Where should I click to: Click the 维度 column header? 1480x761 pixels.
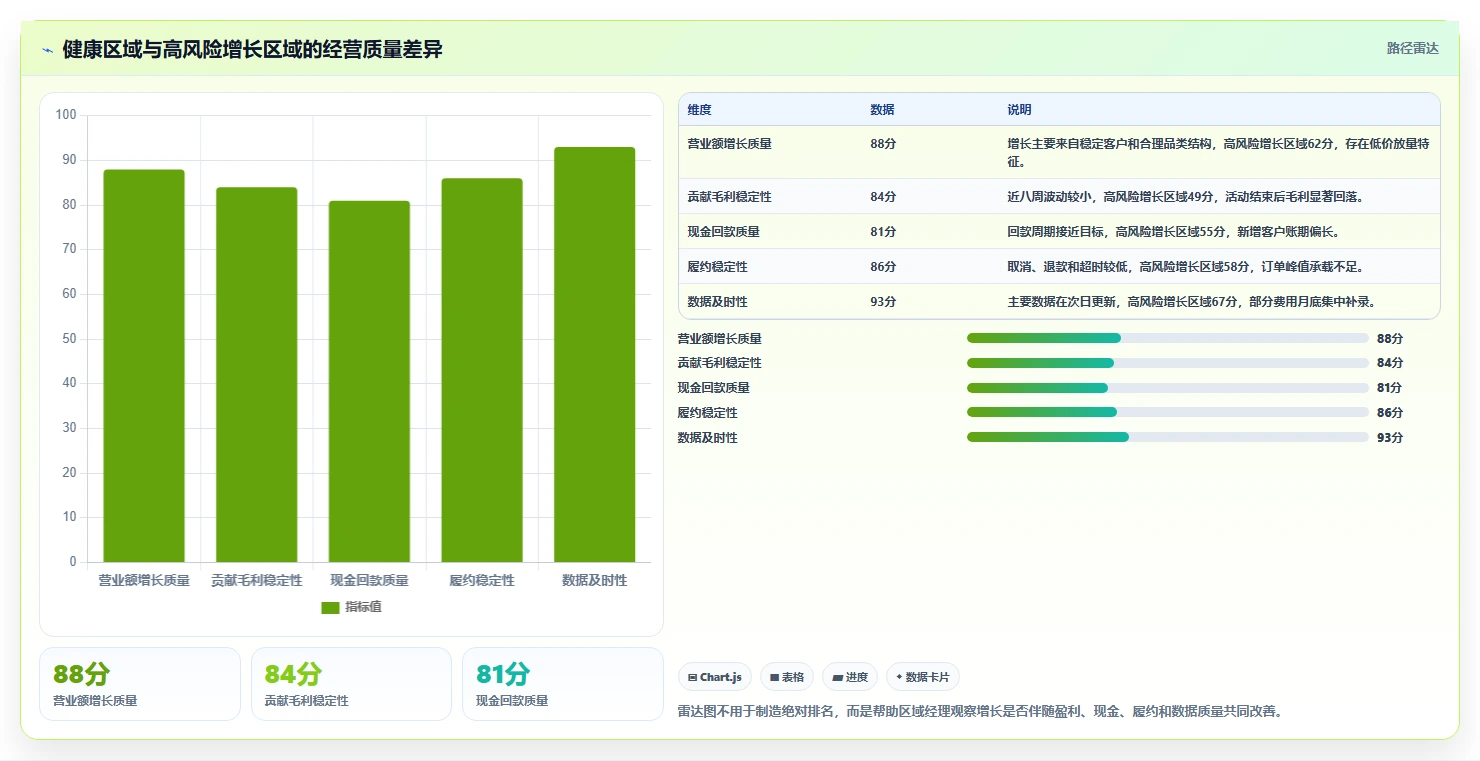(700, 110)
